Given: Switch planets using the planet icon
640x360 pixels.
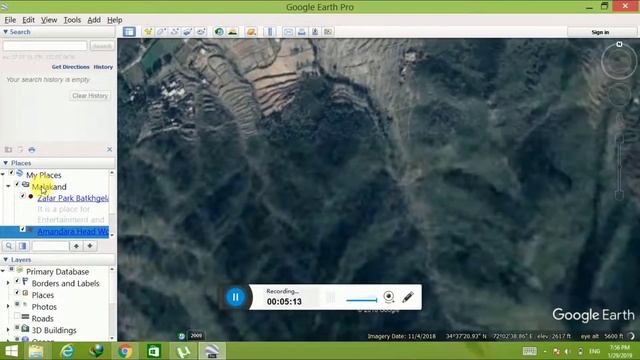Looking at the screenshot, I should click(x=251, y=32).
